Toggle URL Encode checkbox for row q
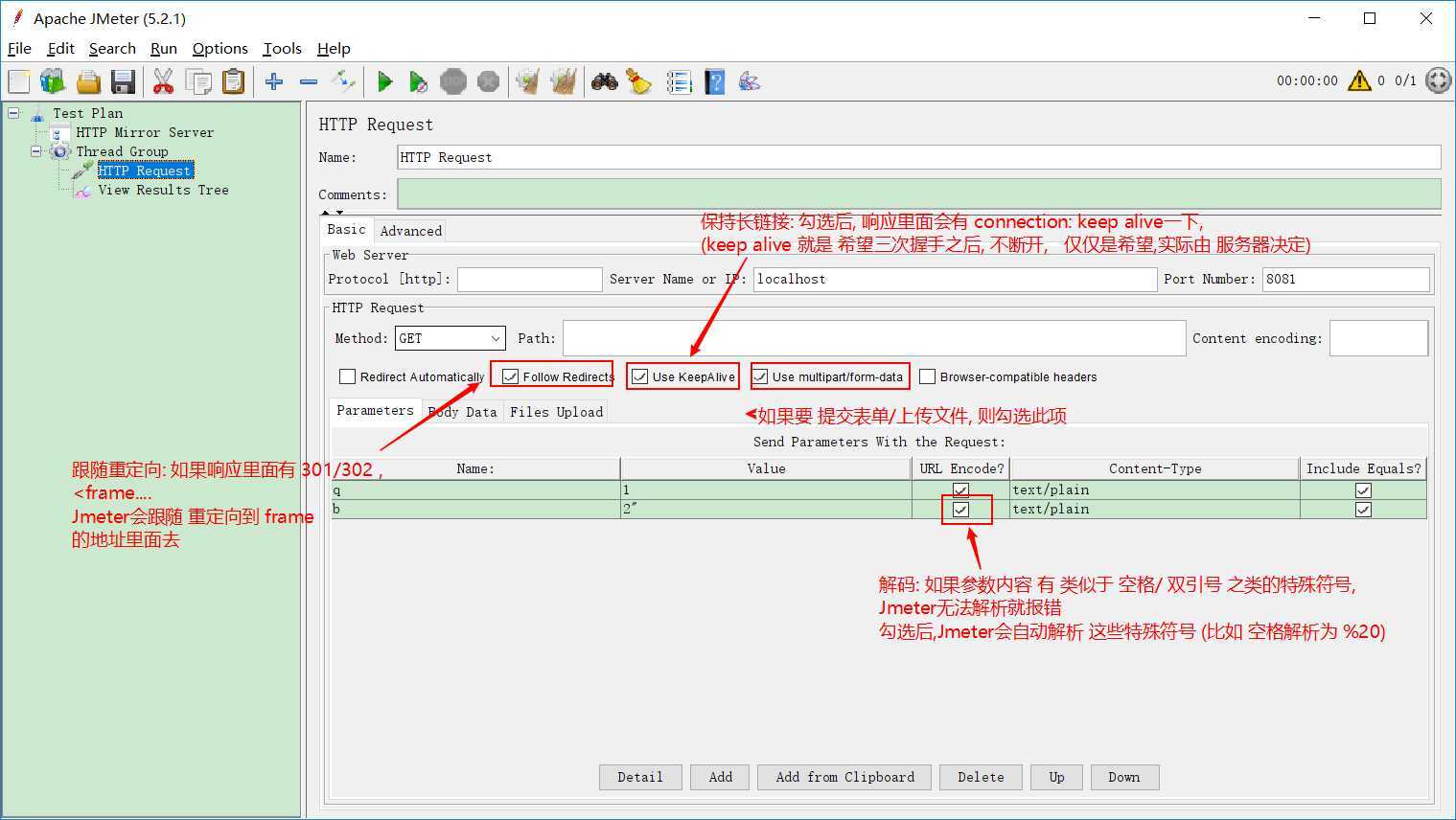1456x820 pixels. click(960, 490)
